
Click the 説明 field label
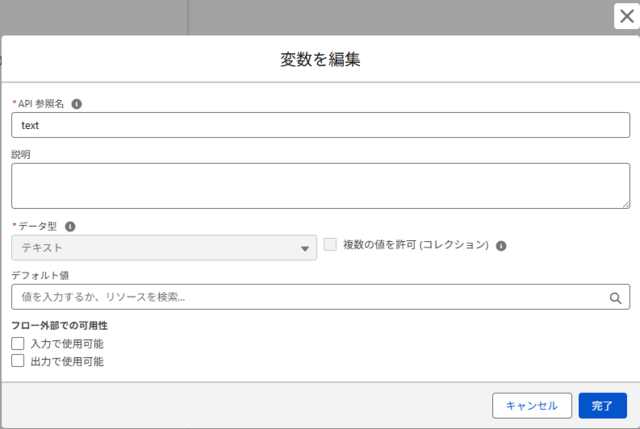click(x=21, y=155)
